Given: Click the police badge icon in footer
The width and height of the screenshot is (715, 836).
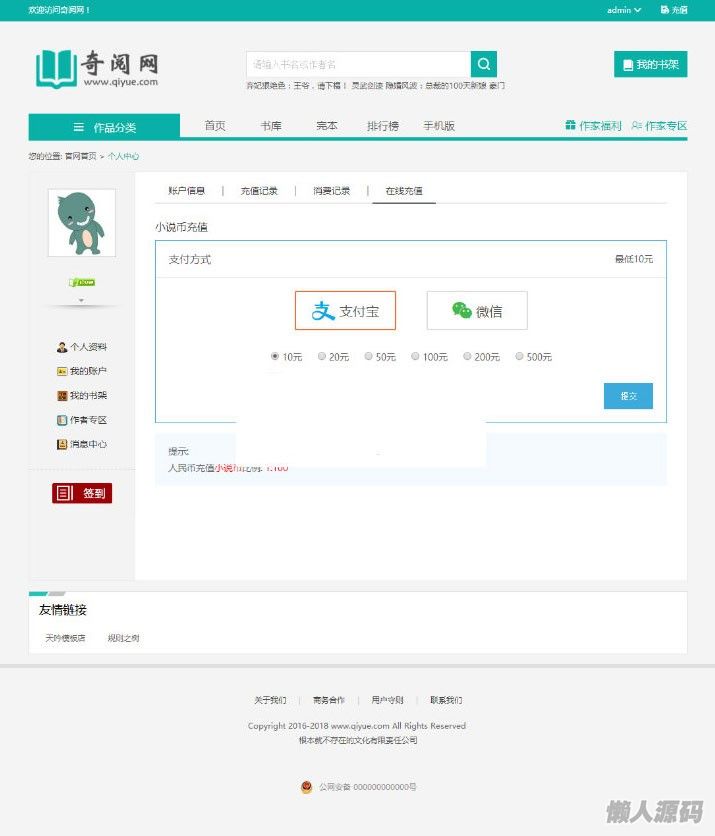Looking at the screenshot, I should point(306,787).
